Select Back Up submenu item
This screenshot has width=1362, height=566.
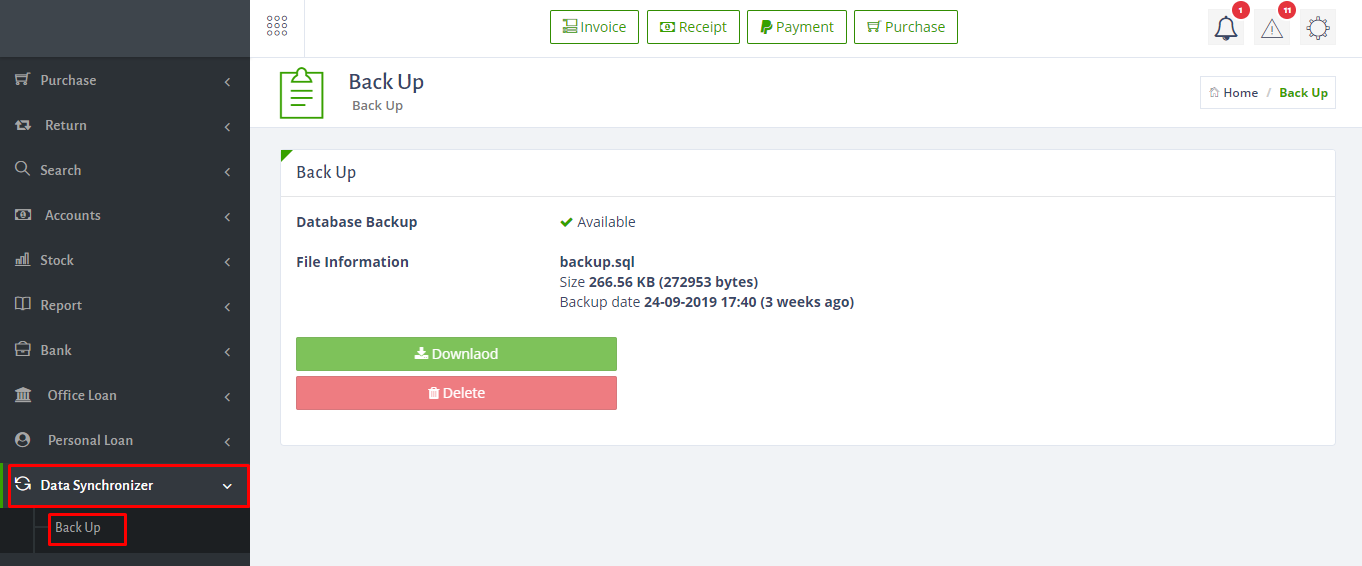[x=78, y=527]
